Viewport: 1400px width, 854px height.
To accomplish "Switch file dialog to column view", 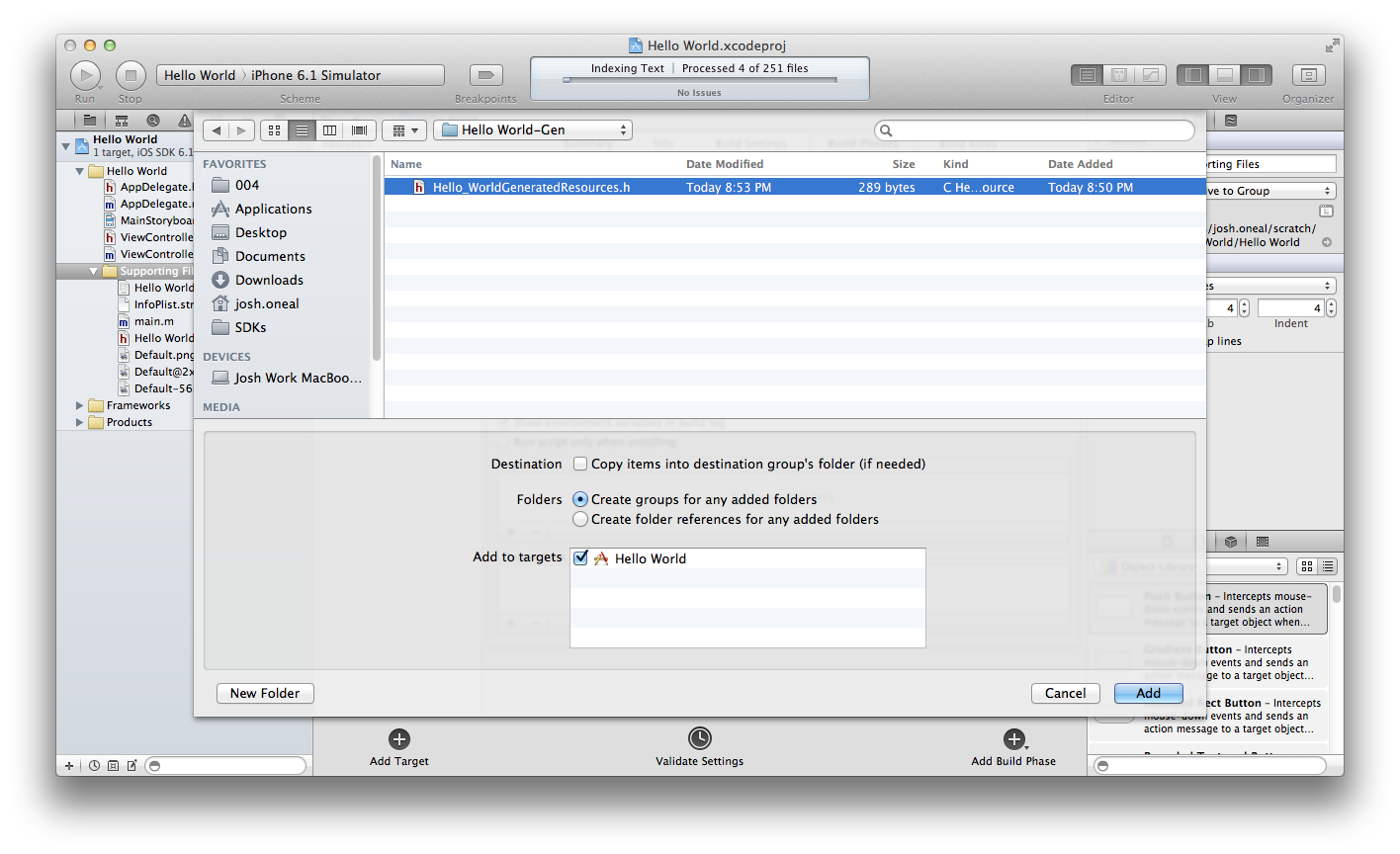I will pos(329,130).
